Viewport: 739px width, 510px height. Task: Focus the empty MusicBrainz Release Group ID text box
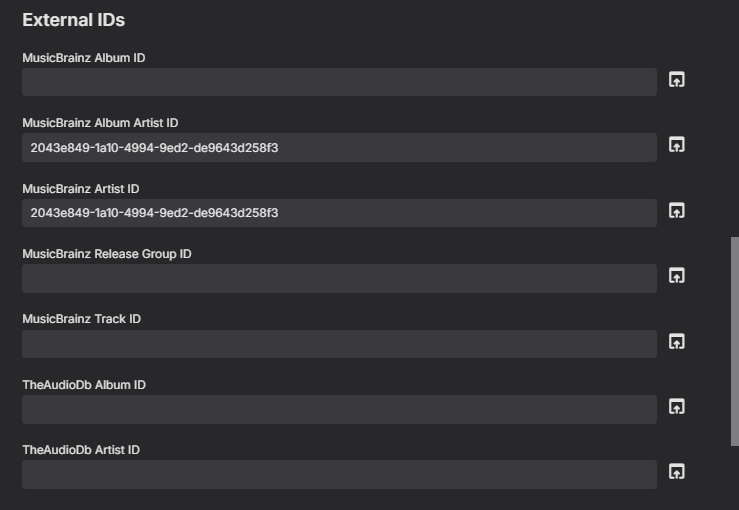(339, 278)
